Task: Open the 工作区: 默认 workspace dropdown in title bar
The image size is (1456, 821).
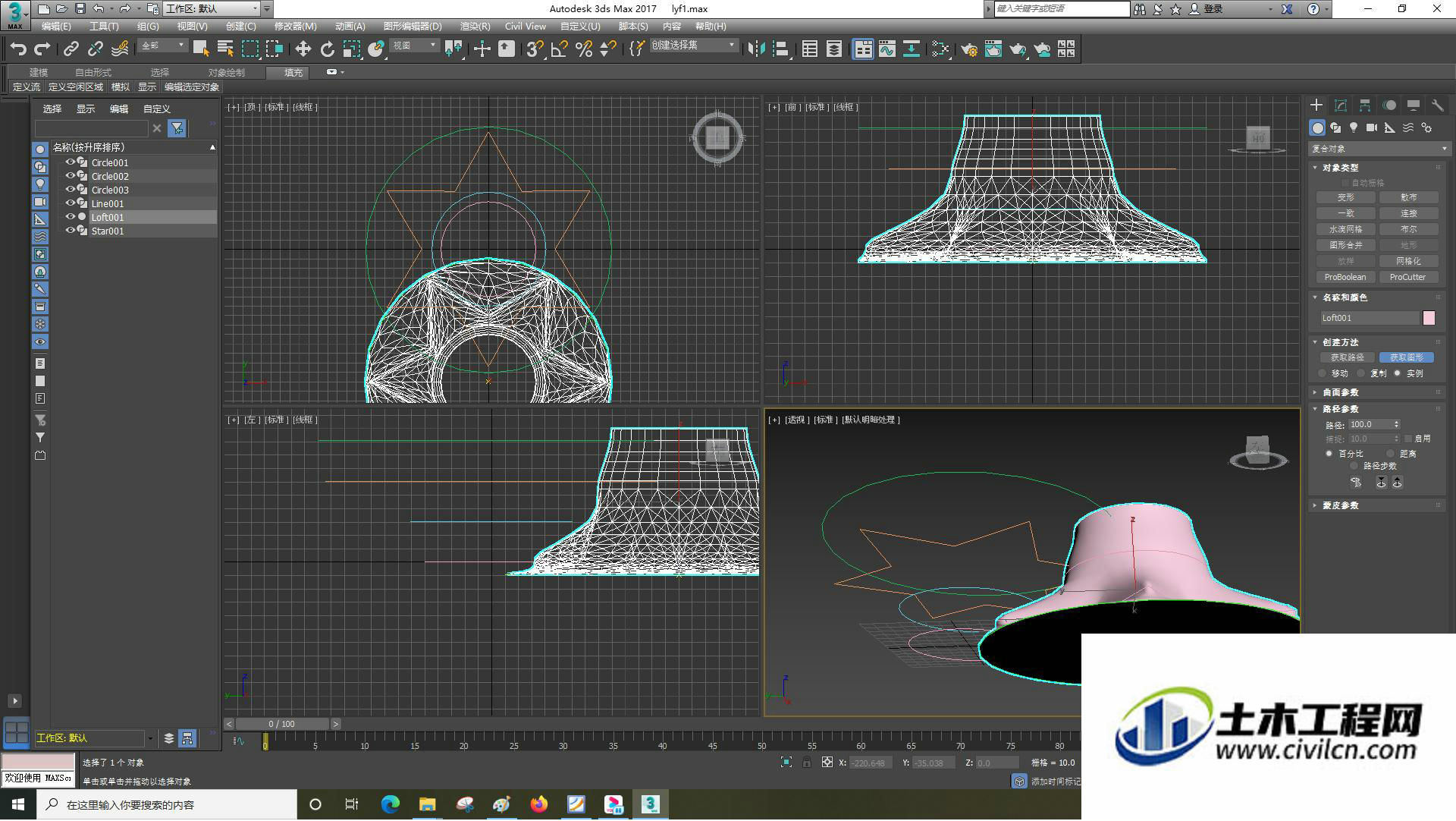Action: point(212,9)
